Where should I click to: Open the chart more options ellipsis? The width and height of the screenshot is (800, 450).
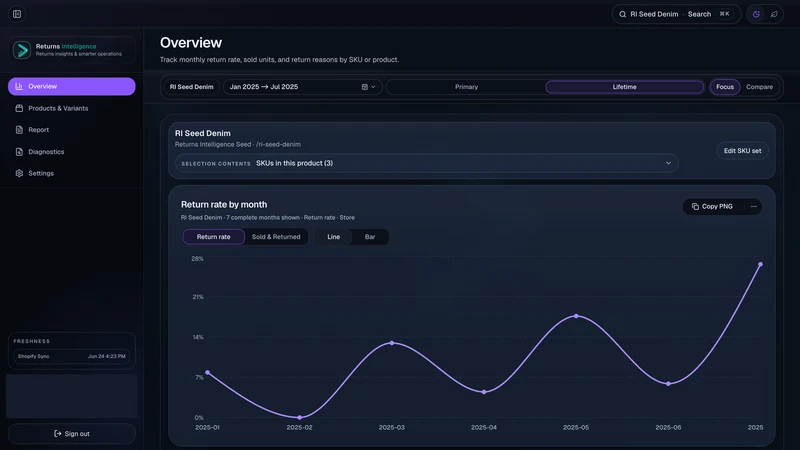[754, 206]
